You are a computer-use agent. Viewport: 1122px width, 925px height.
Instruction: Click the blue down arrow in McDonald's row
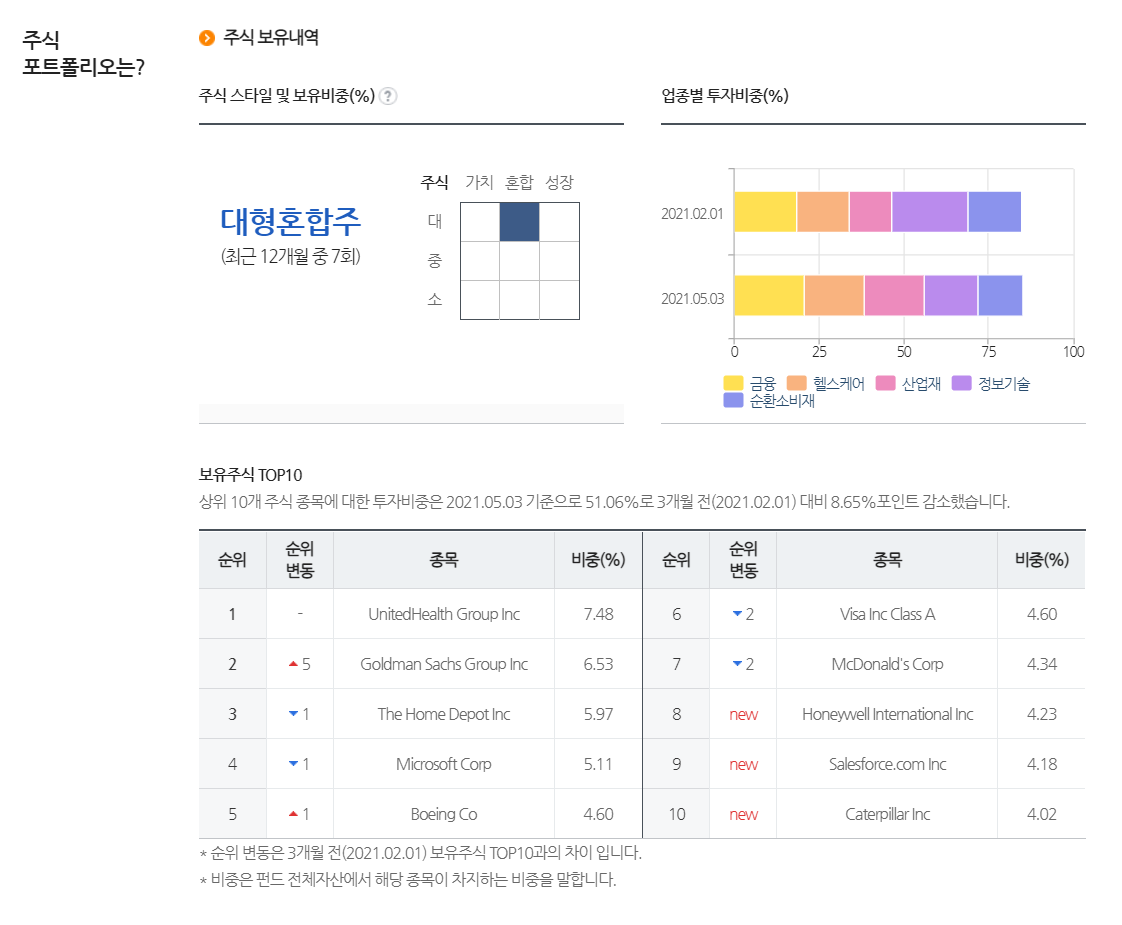tap(737, 664)
